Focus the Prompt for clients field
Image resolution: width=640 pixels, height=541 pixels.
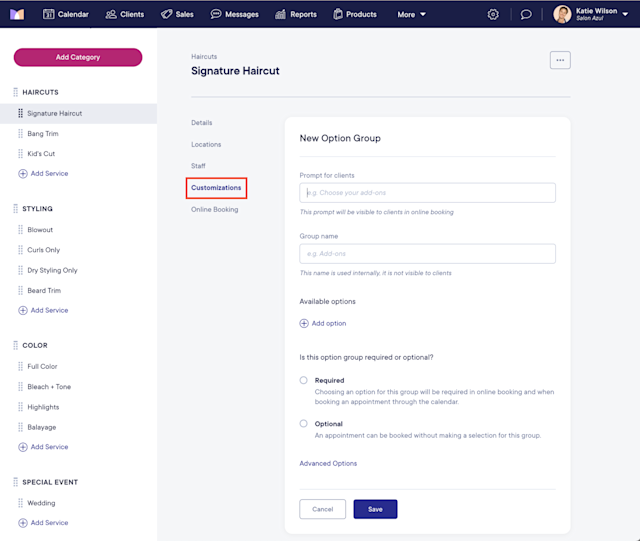[427, 193]
